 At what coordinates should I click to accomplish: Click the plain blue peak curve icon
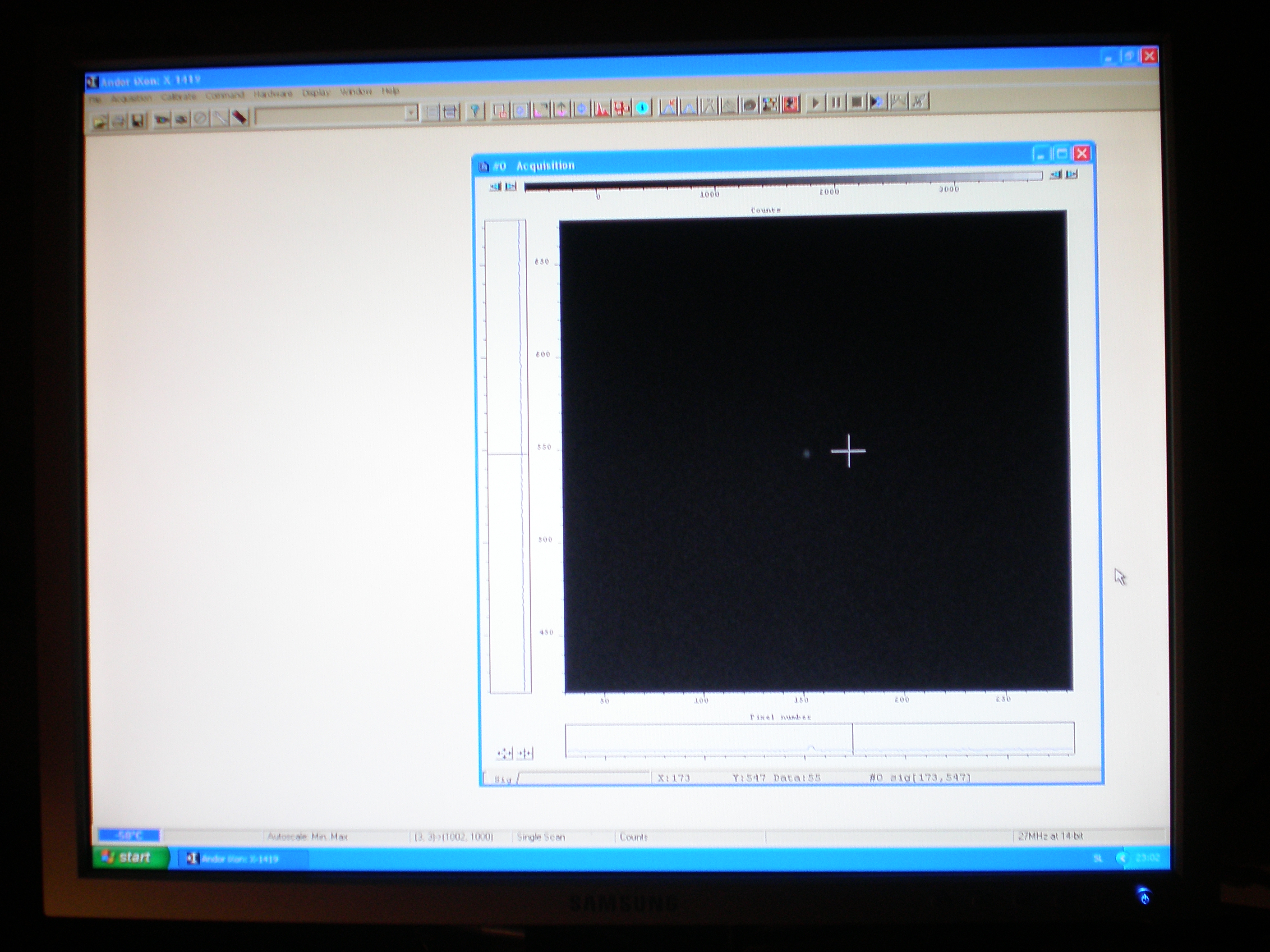(688, 106)
